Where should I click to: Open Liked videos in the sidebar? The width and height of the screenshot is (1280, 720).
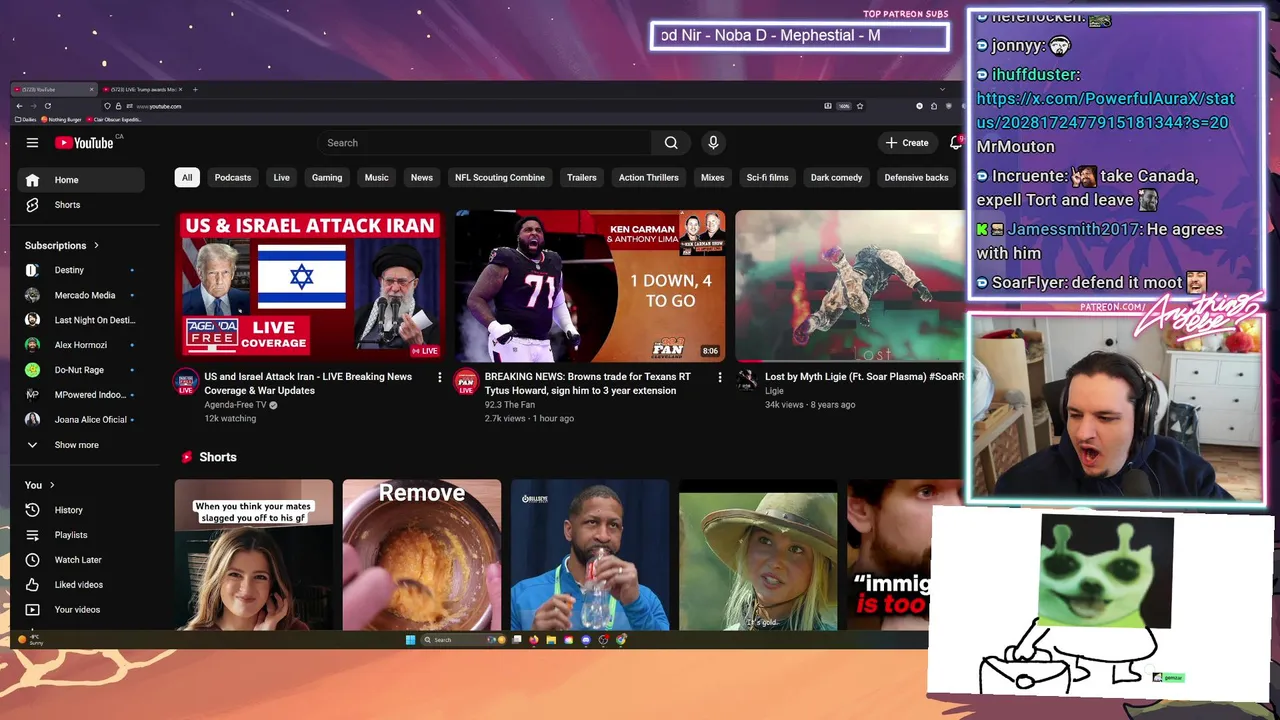click(81, 585)
